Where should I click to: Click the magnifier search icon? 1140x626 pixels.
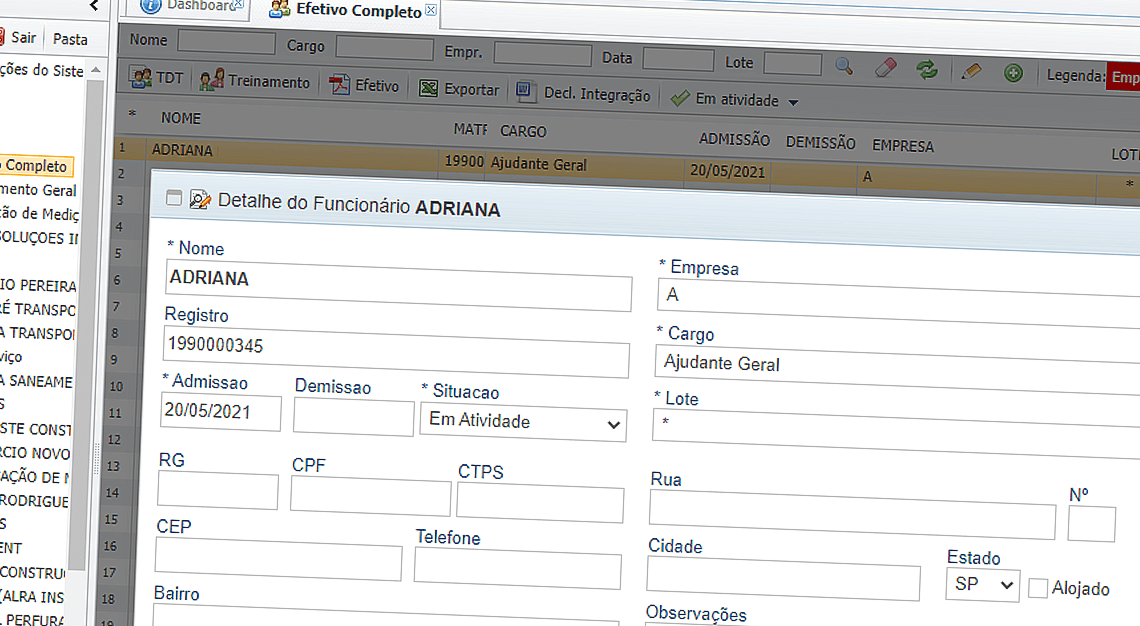pos(843,68)
